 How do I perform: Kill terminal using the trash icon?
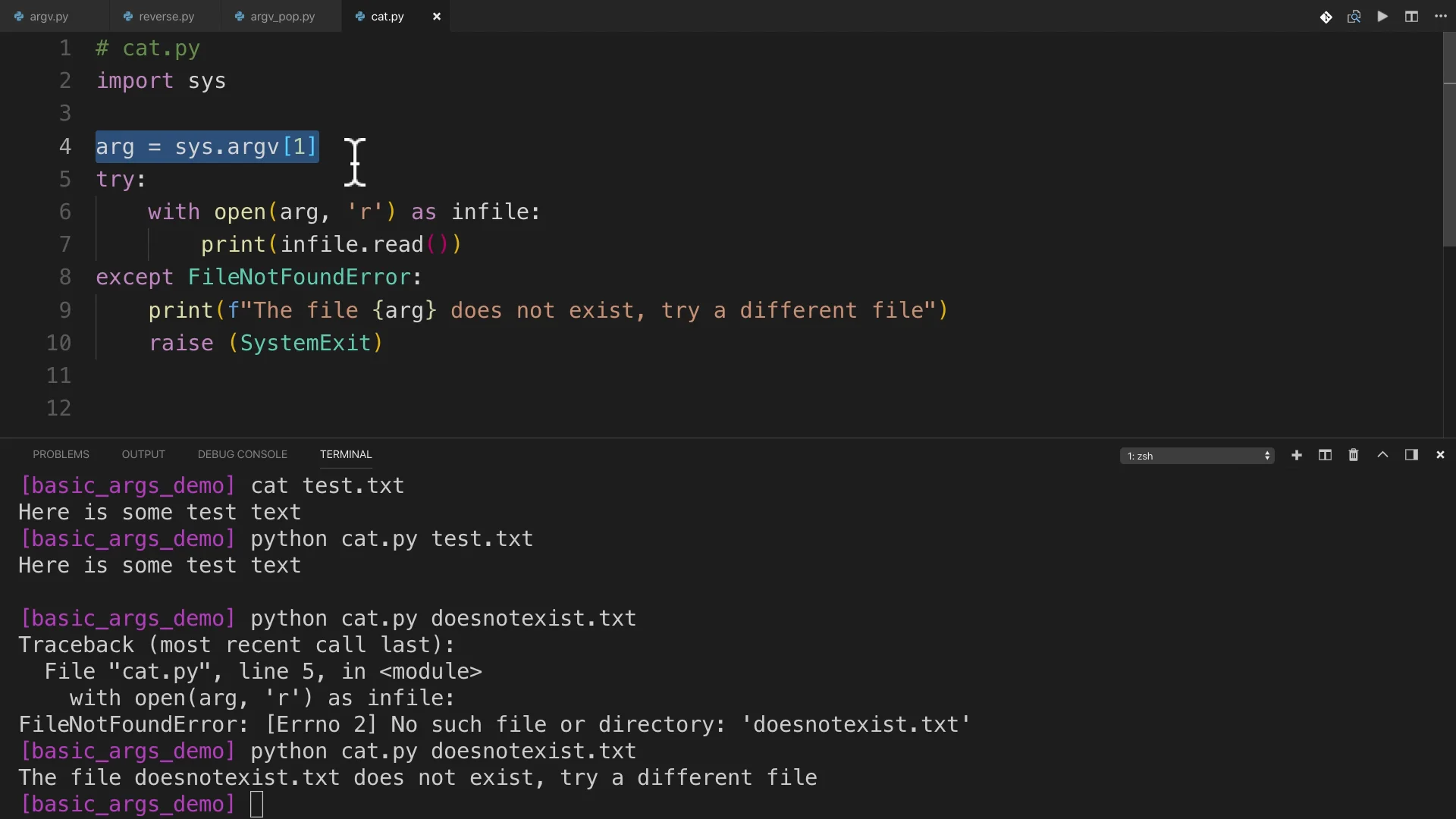click(x=1354, y=455)
